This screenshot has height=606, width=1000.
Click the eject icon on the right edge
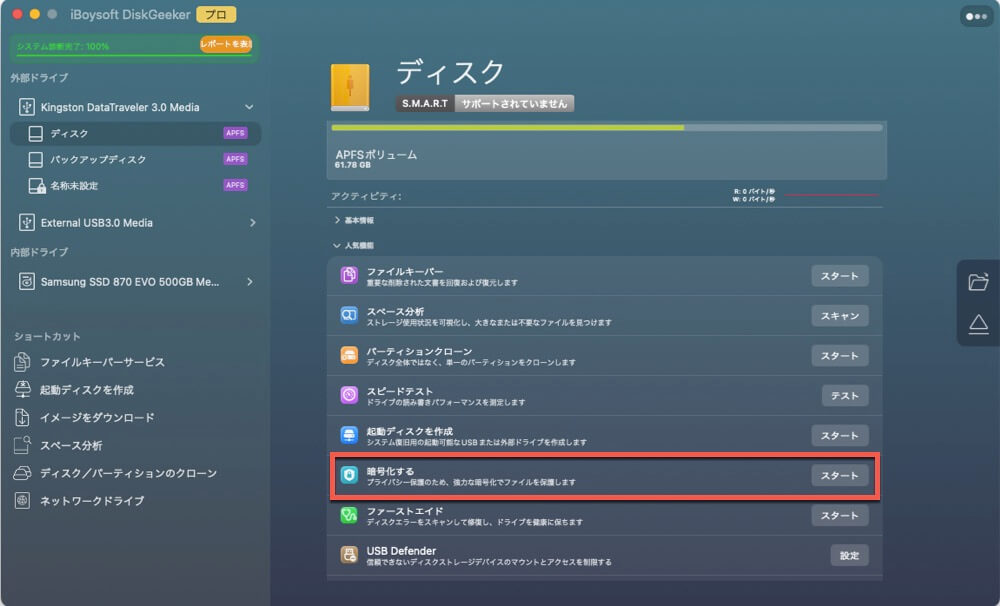(x=979, y=322)
